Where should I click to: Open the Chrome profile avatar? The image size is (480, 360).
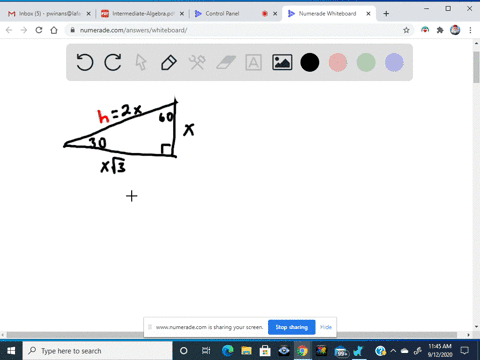coord(455,30)
